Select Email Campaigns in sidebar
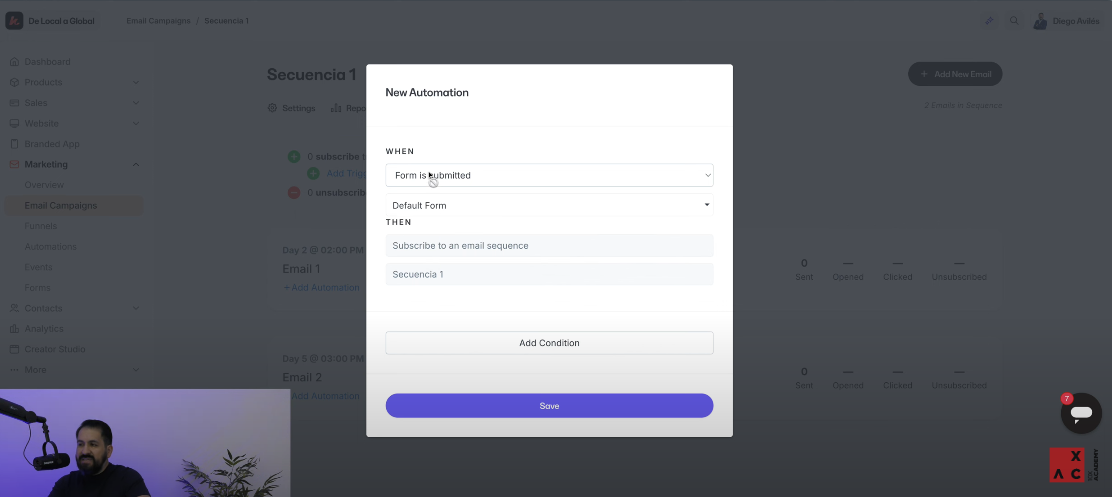This screenshot has width=1112, height=497. coord(61,206)
